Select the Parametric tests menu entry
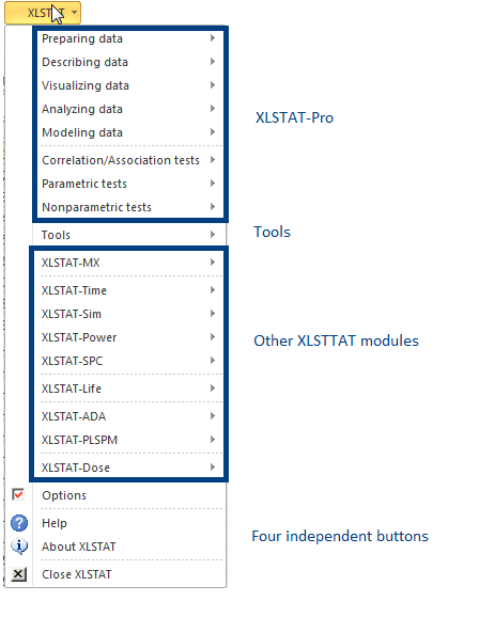 click(129, 183)
